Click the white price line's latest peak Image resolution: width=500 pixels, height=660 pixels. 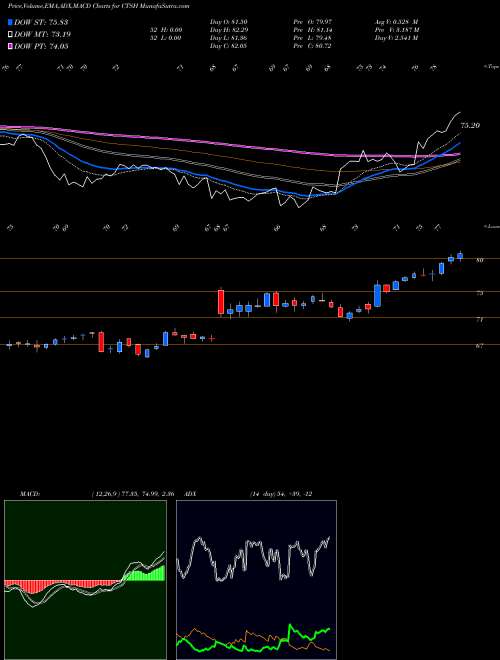click(459, 113)
